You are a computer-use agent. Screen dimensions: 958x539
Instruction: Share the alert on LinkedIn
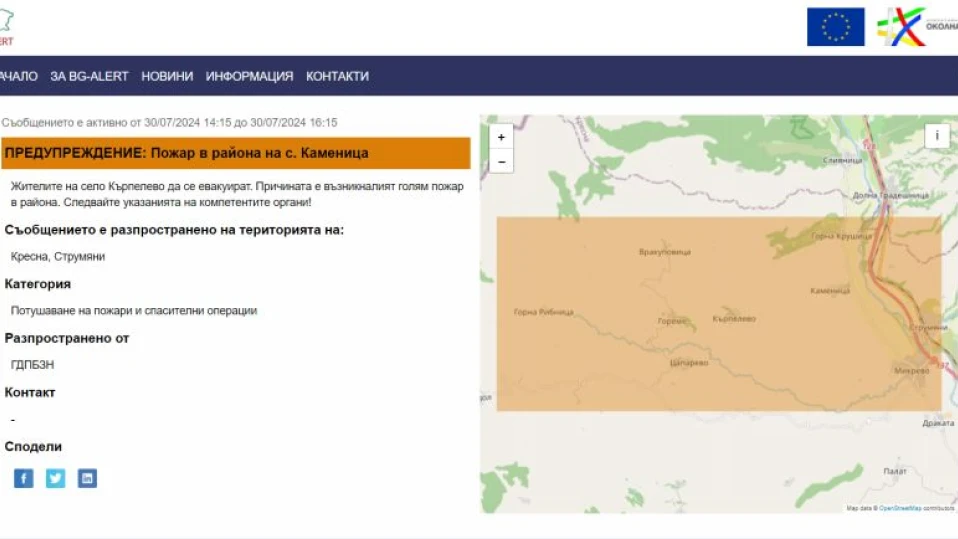pos(87,478)
